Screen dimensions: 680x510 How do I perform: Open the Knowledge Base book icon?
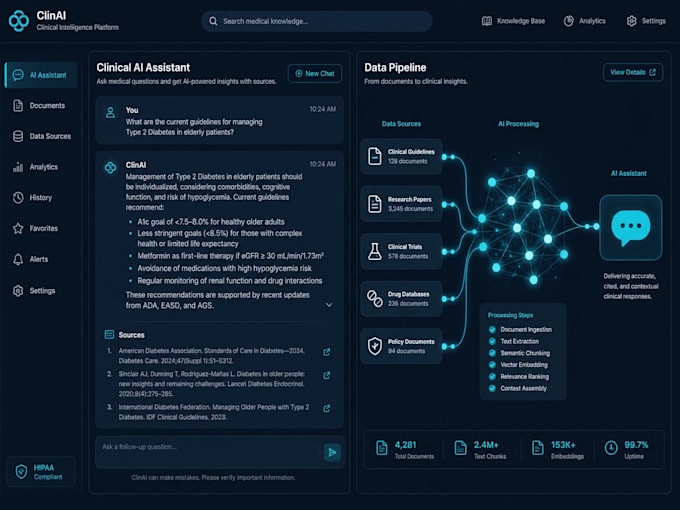pyautogui.click(x=487, y=21)
